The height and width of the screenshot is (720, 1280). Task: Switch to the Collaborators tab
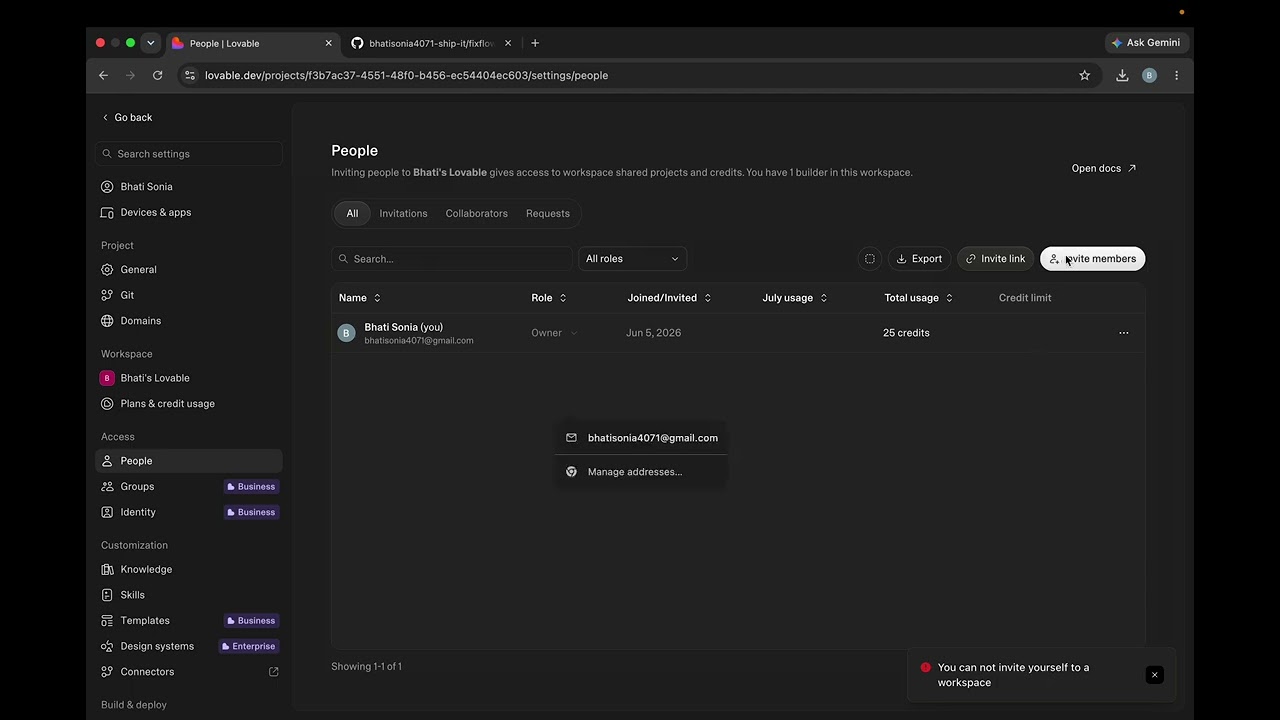[476, 213]
